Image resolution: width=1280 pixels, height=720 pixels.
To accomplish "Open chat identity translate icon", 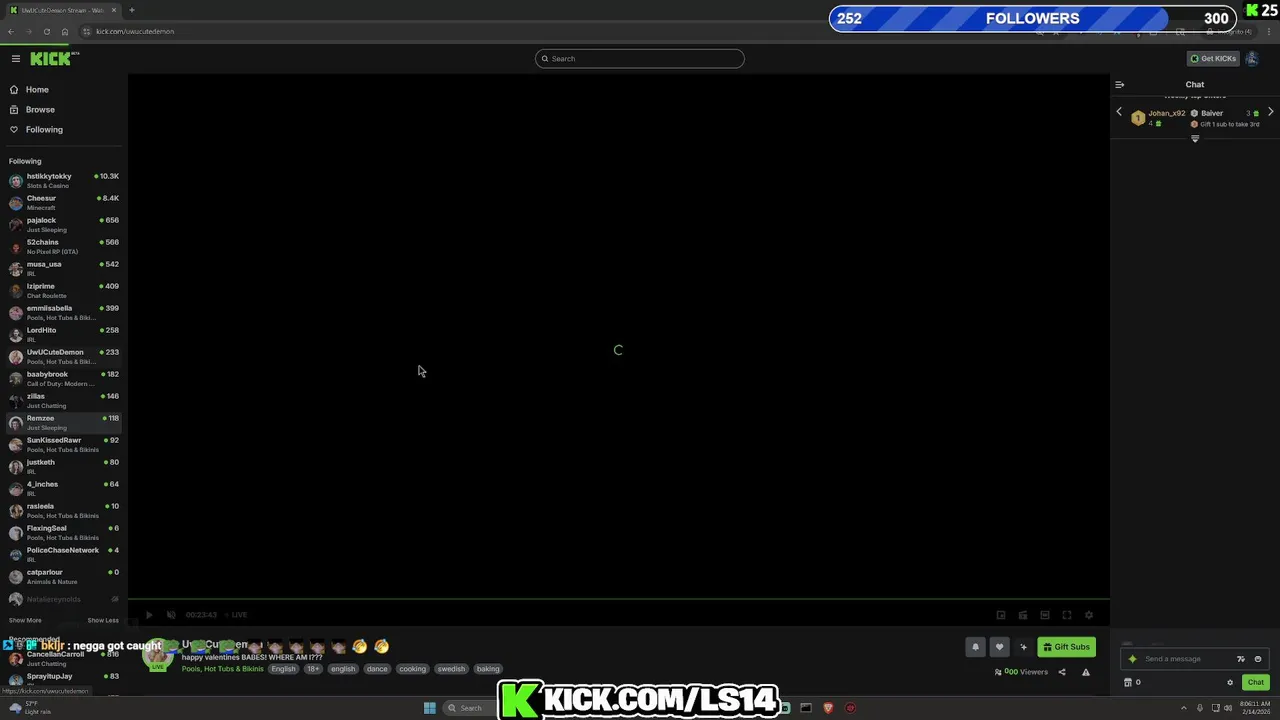I will point(1241,659).
